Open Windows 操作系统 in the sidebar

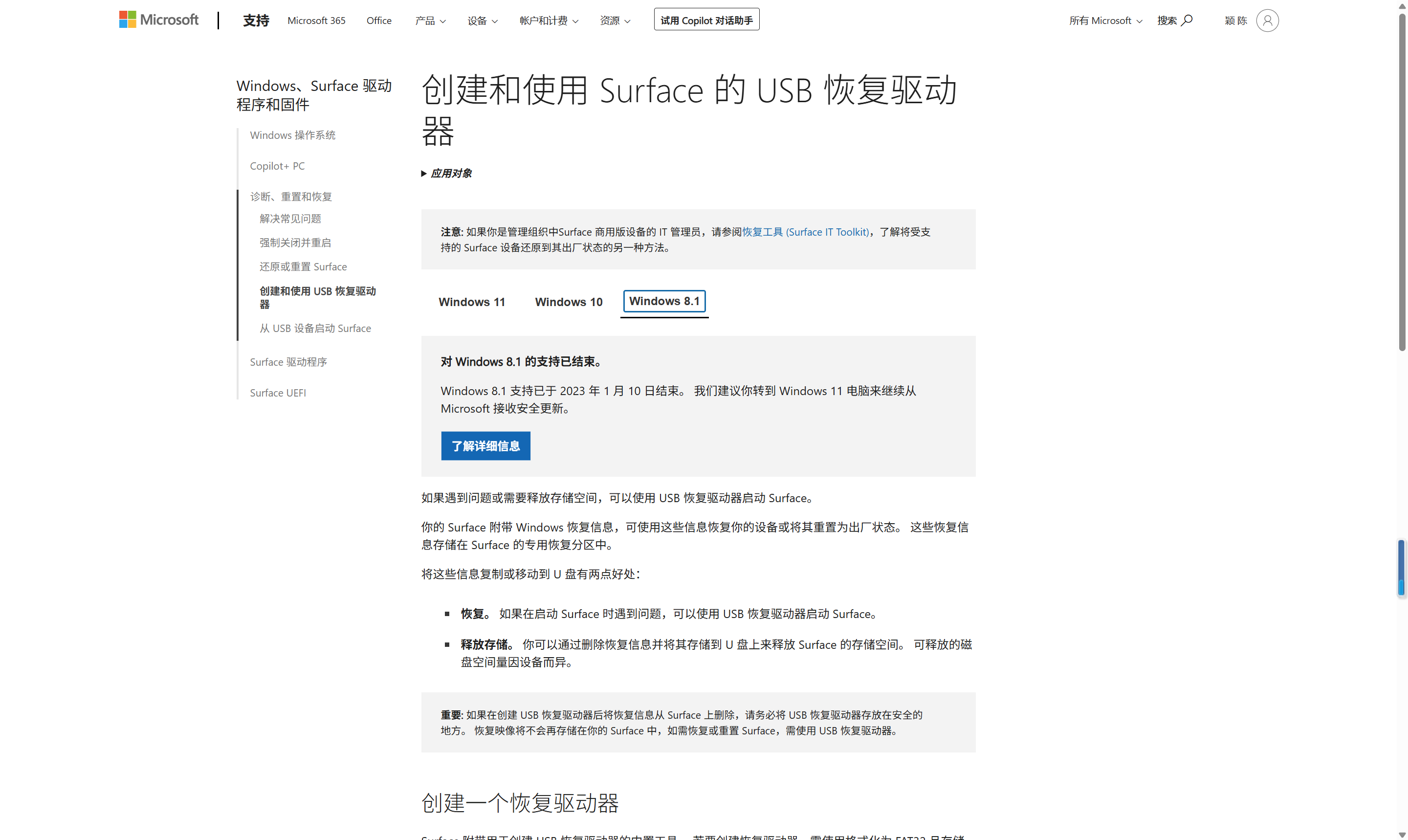click(x=292, y=135)
